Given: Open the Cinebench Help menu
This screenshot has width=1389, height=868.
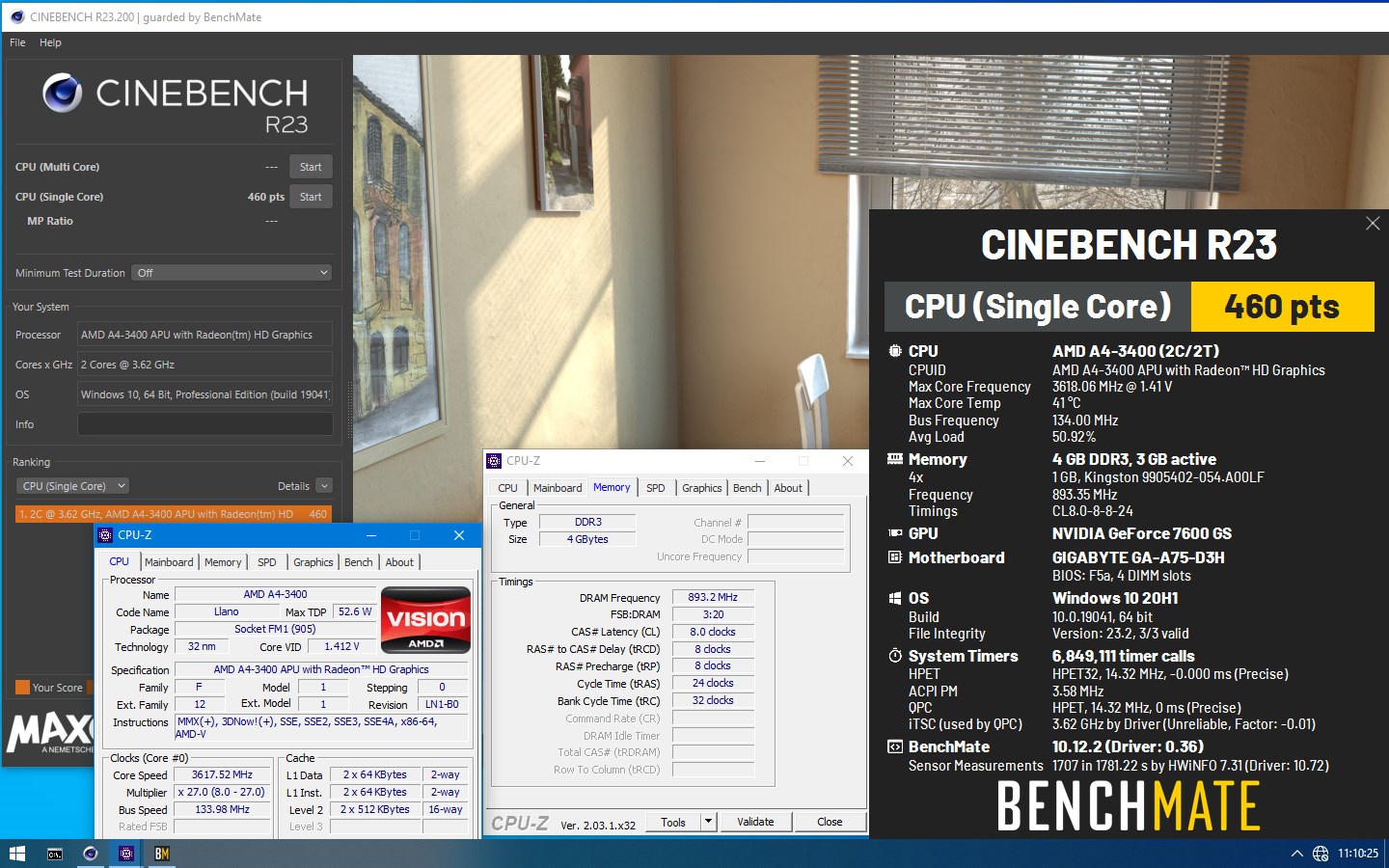Looking at the screenshot, I should point(50,42).
